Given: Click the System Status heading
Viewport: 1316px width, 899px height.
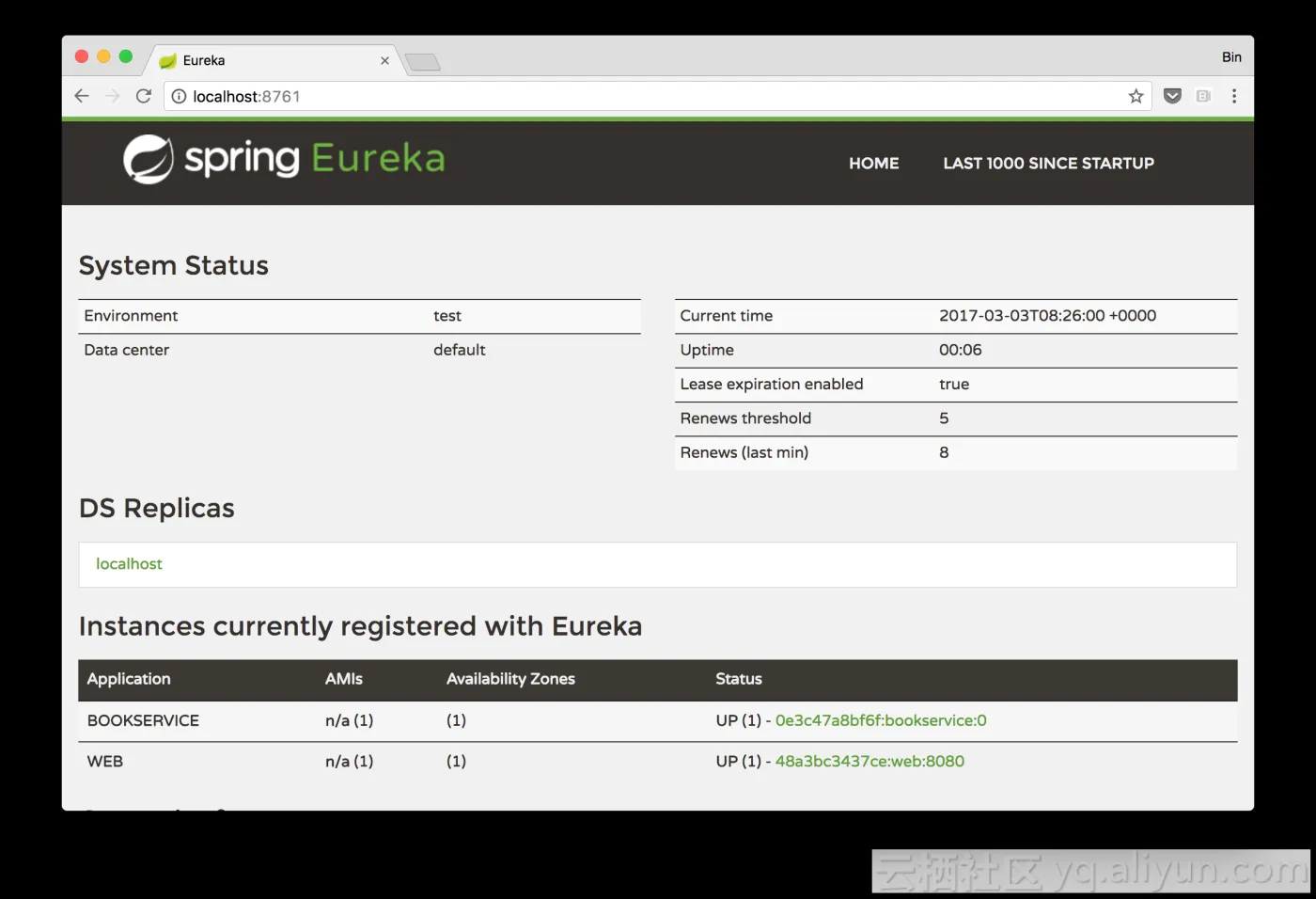Looking at the screenshot, I should coord(174,265).
